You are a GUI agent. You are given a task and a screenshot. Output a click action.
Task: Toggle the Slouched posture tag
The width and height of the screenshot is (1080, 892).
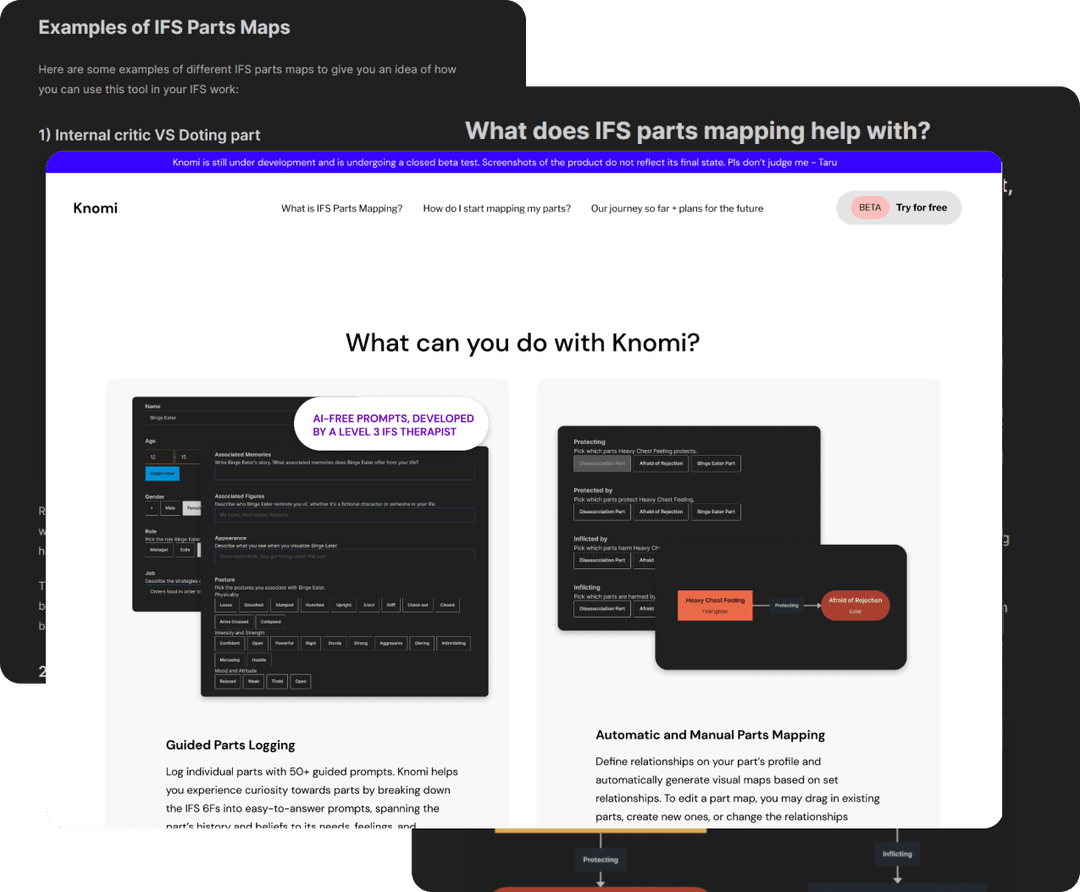point(253,605)
